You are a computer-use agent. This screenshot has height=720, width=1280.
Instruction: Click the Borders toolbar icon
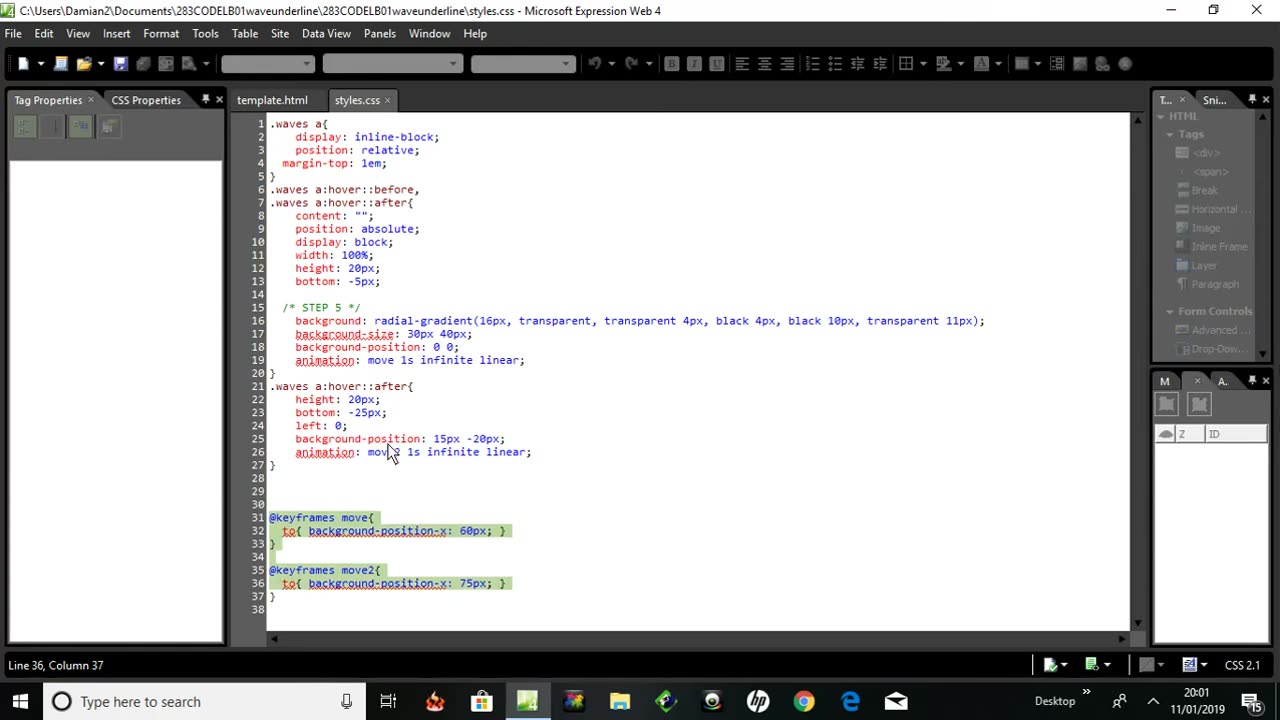[906, 64]
